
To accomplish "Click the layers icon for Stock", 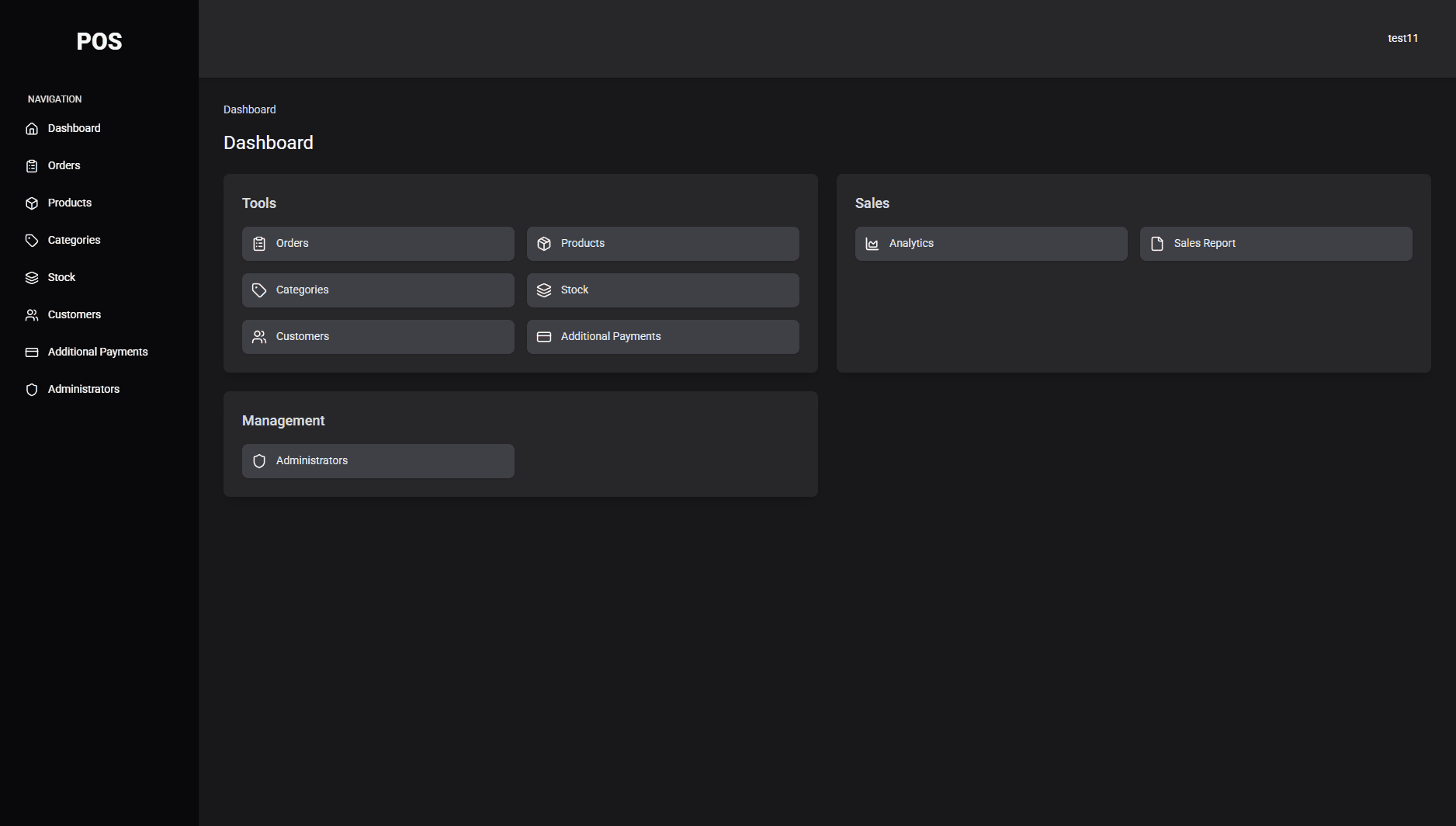I will 31,277.
